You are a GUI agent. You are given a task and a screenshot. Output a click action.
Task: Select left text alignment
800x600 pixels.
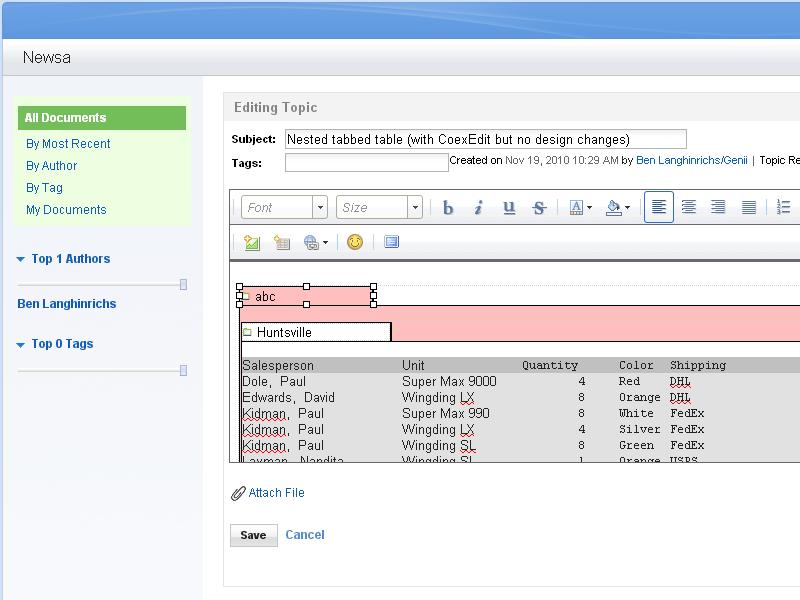(x=659, y=208)
